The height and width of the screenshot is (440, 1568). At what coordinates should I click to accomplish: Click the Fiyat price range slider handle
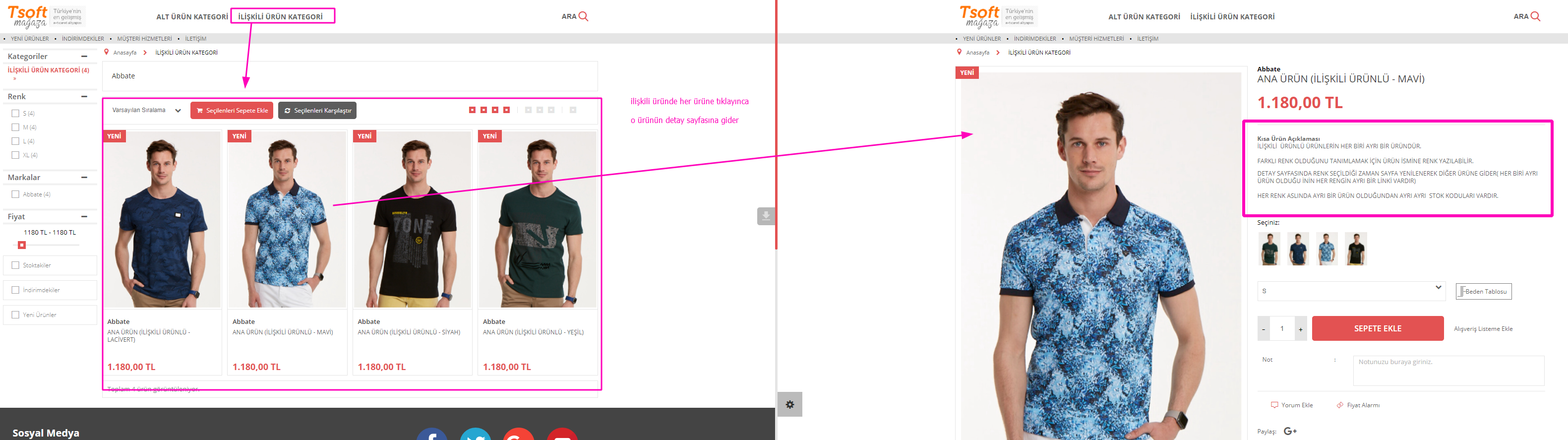(22, 245)
